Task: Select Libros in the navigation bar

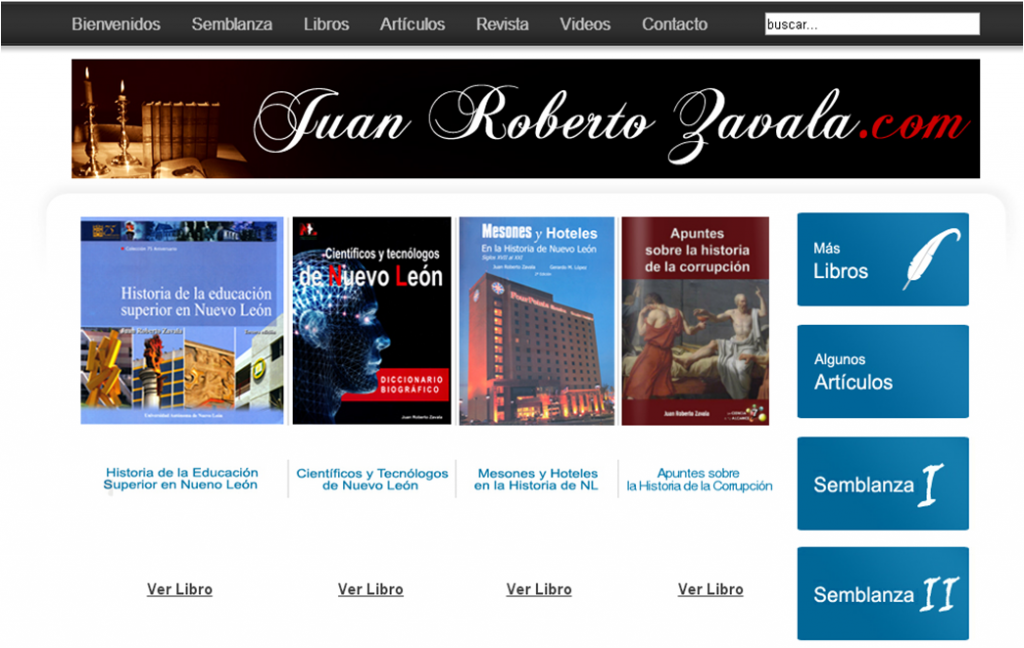Action: click(326, 24)
